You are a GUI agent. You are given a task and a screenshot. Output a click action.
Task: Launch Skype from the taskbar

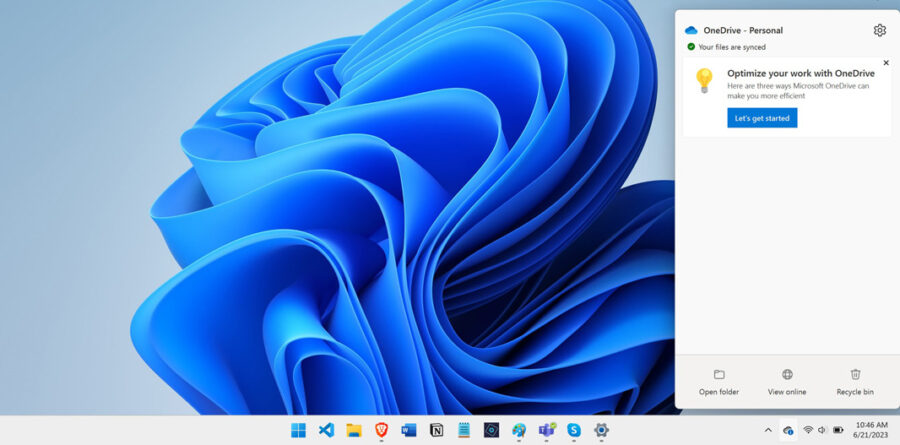(574, 430)
